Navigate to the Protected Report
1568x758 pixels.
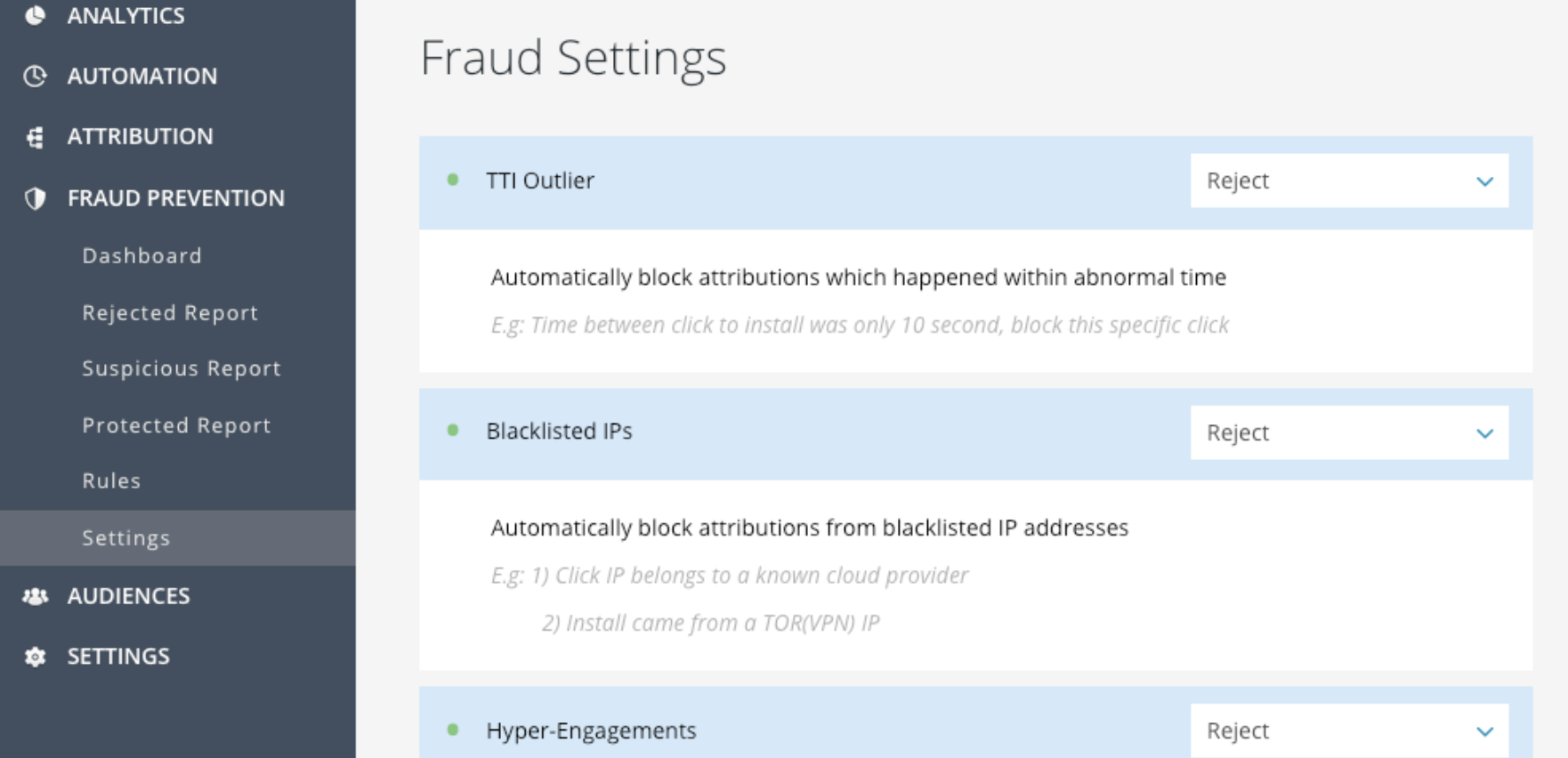[x=176, y=425]
